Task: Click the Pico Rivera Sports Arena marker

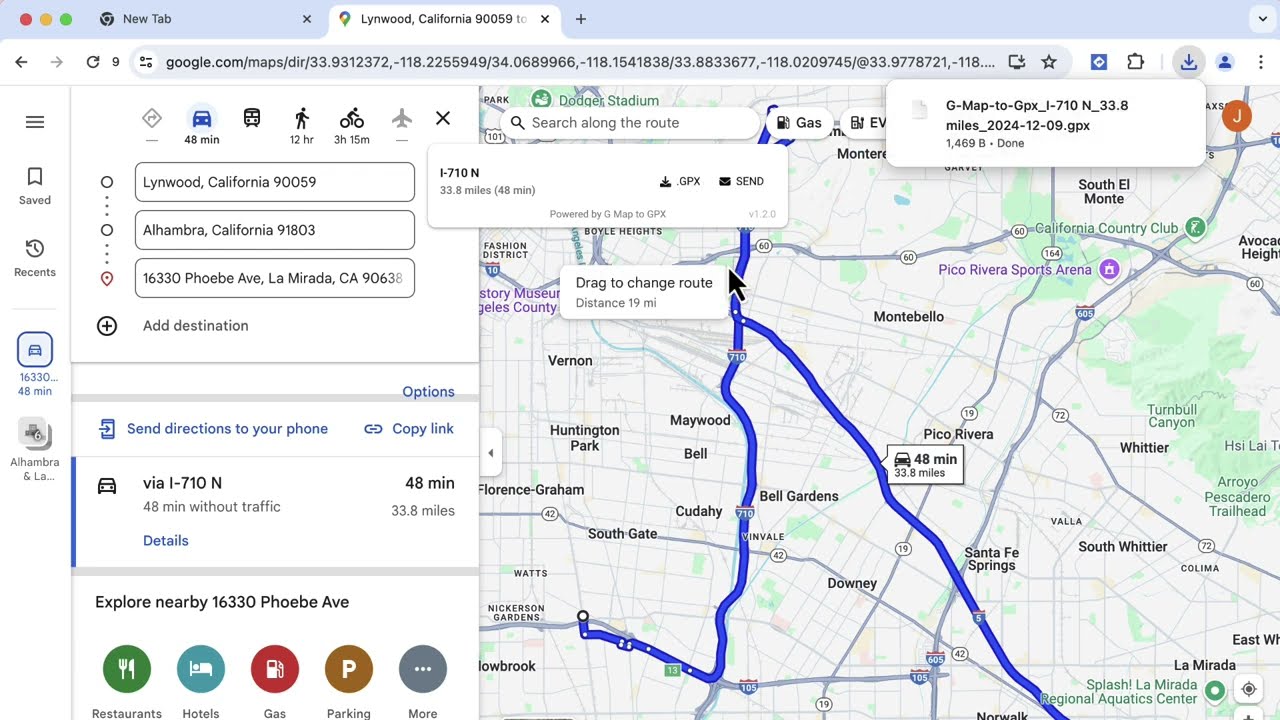Action: click(x=1109, y=269)
